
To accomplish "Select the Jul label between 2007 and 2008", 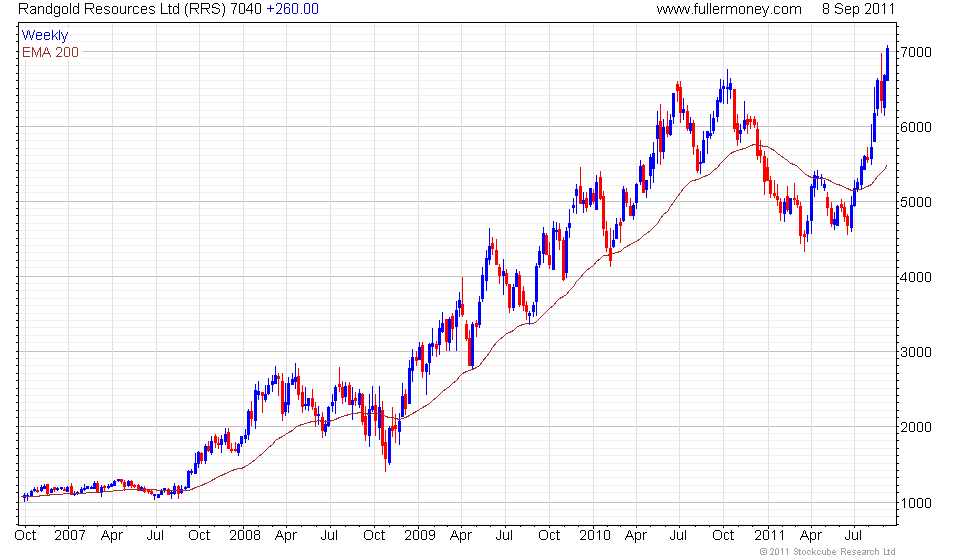I will [x=155, y=536].
